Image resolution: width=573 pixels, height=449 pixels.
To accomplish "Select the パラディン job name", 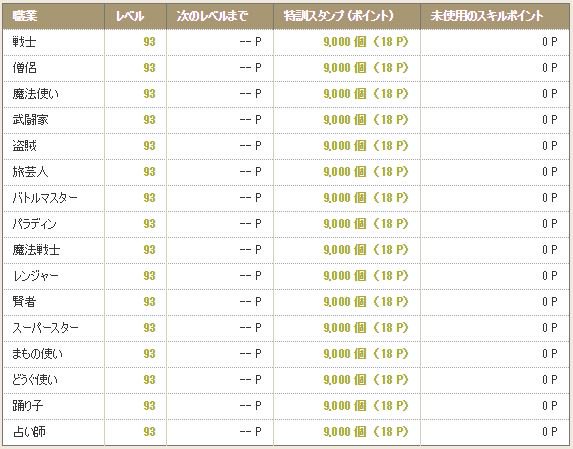I will (x=34, y=224).
